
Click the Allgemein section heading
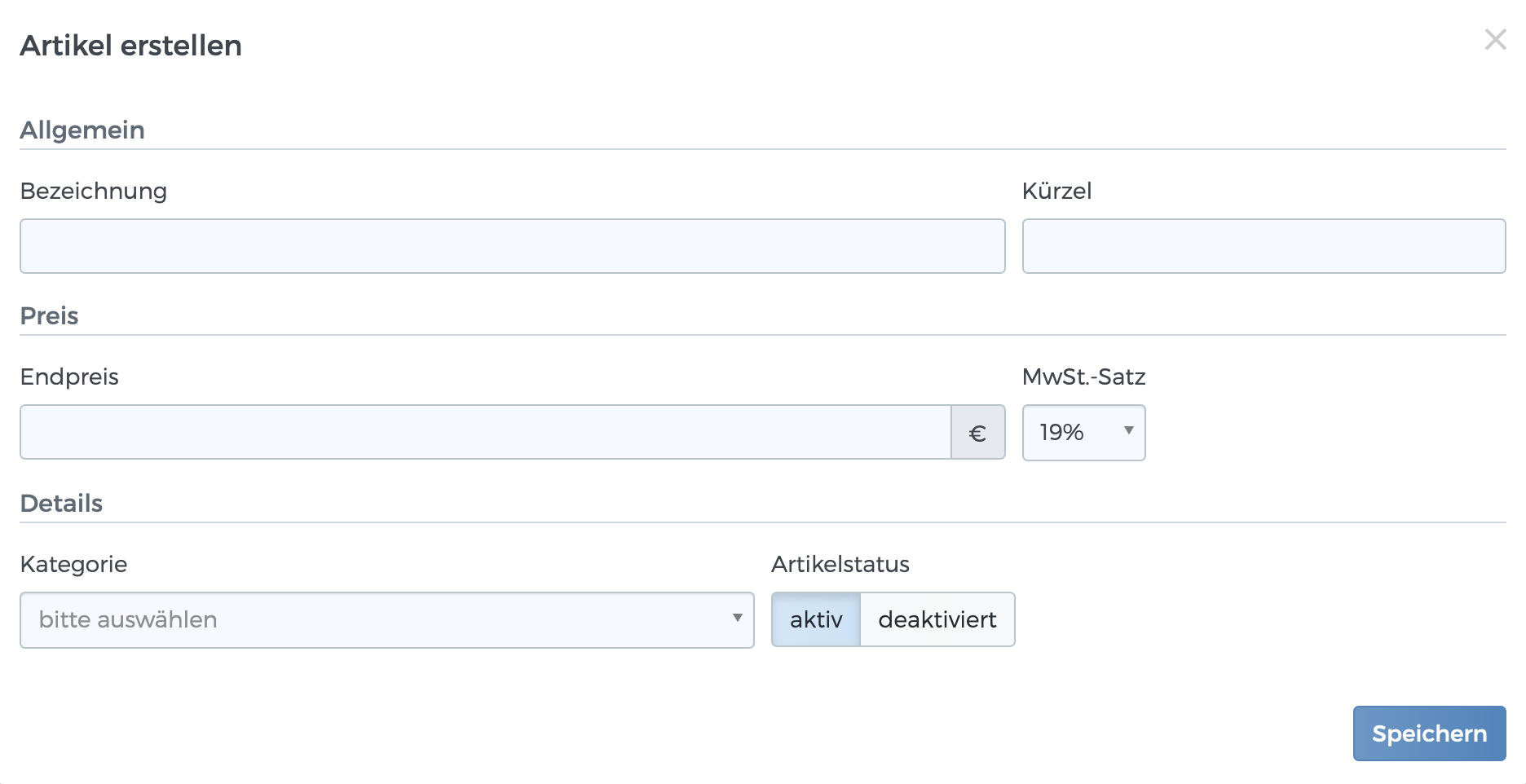click(x=82, y=130)
